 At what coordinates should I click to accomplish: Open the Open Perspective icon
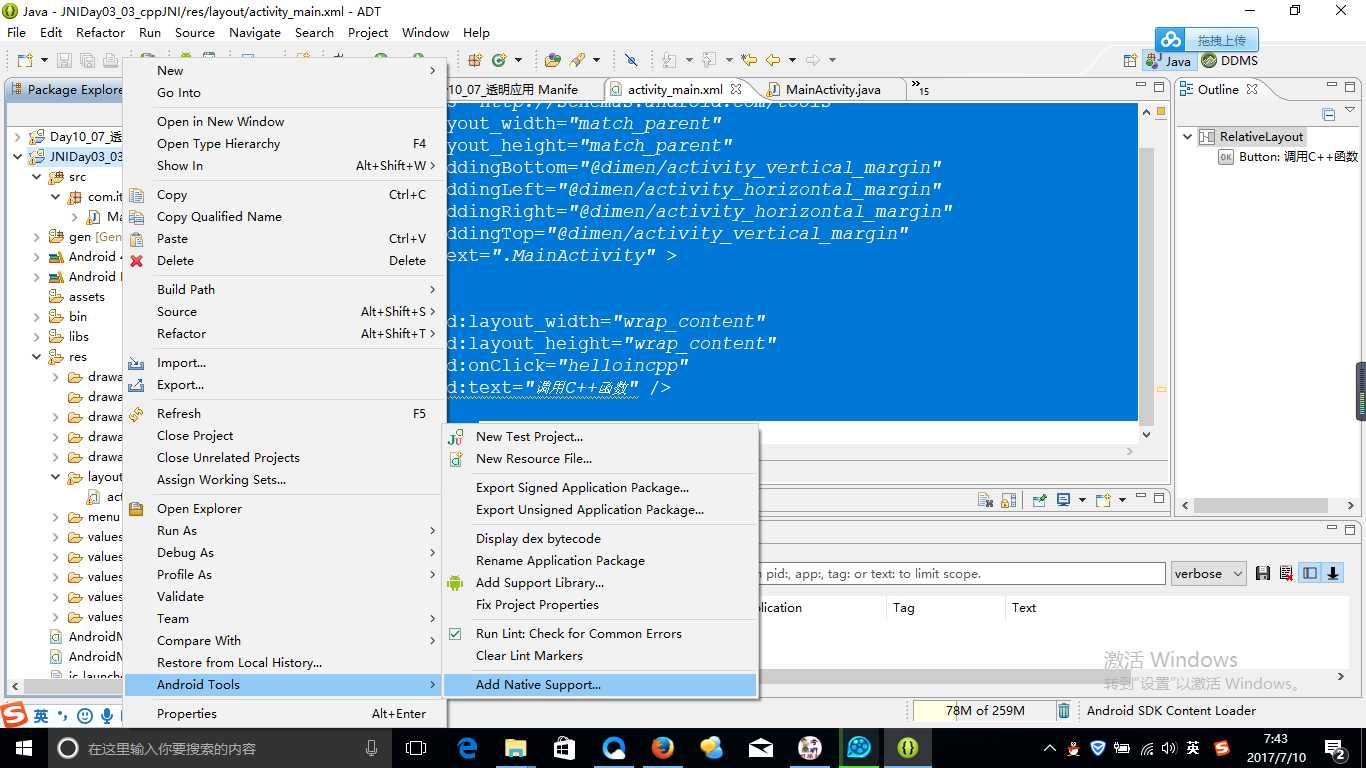1129,61
